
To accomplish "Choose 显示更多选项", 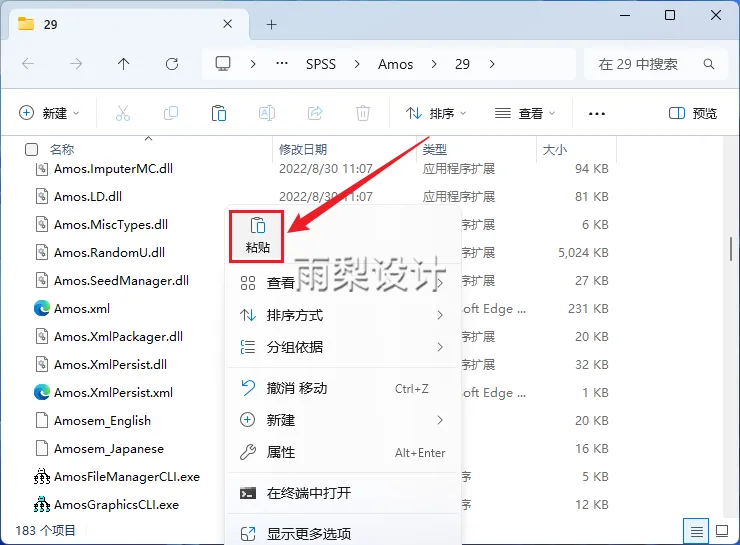I will [x=343, y=534].
